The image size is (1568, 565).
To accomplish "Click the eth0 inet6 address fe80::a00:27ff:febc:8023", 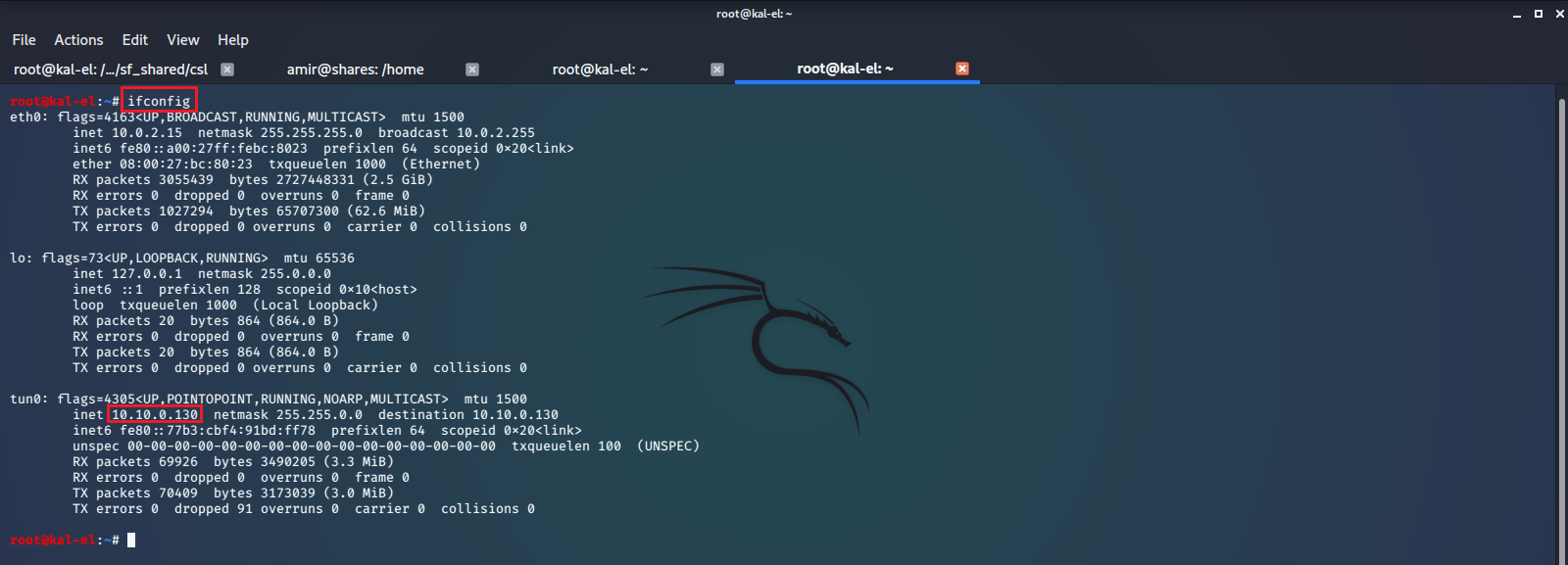I will 214,148.
